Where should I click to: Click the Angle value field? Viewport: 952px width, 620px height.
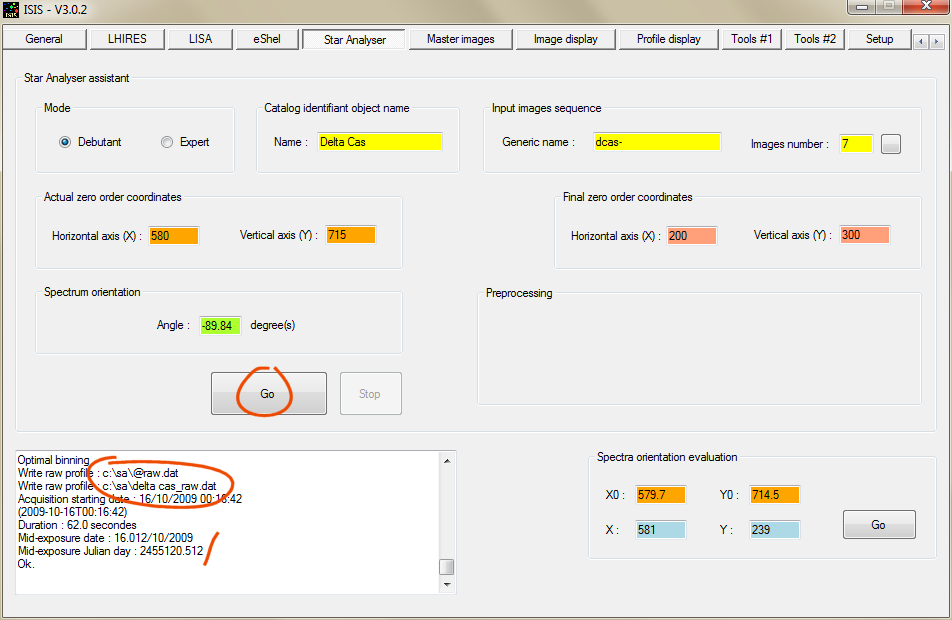point(220,325)
